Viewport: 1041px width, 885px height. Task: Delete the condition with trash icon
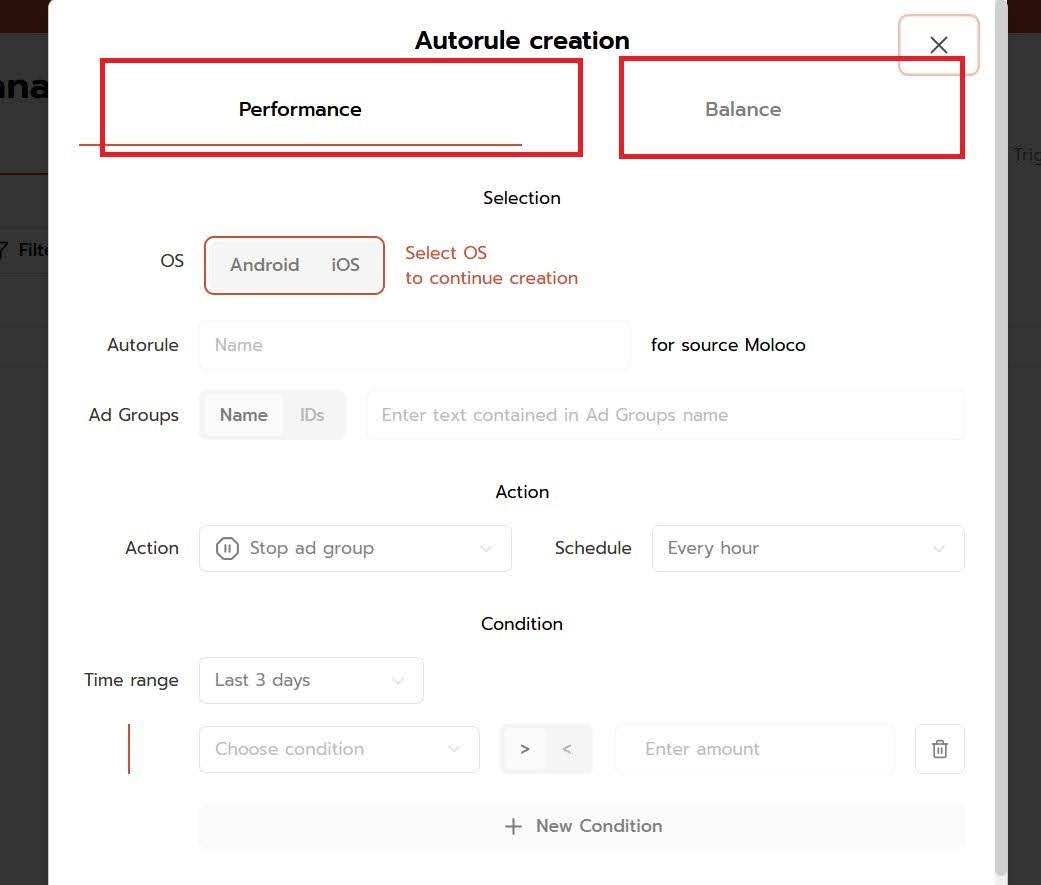coord(939,749)
